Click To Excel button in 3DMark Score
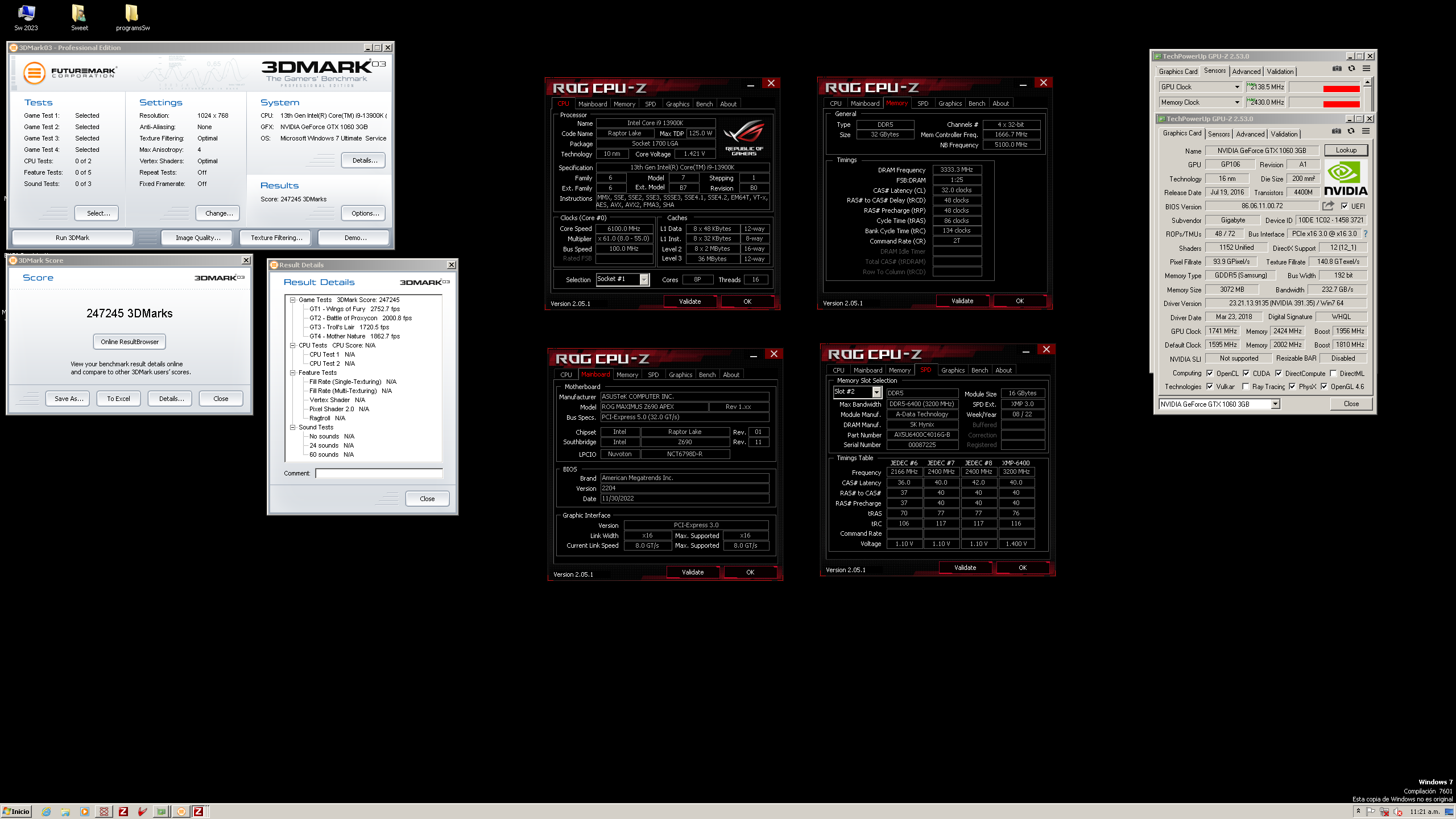Image resolution: width=1456 pixels, height=819 pixels. [118, 399]
